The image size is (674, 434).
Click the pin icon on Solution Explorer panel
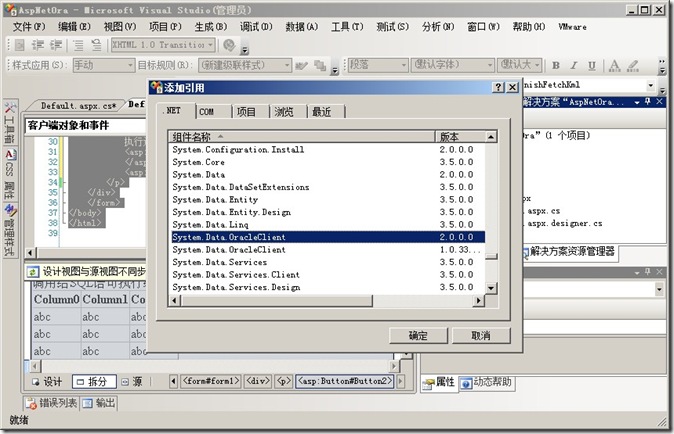coord(648,102)
